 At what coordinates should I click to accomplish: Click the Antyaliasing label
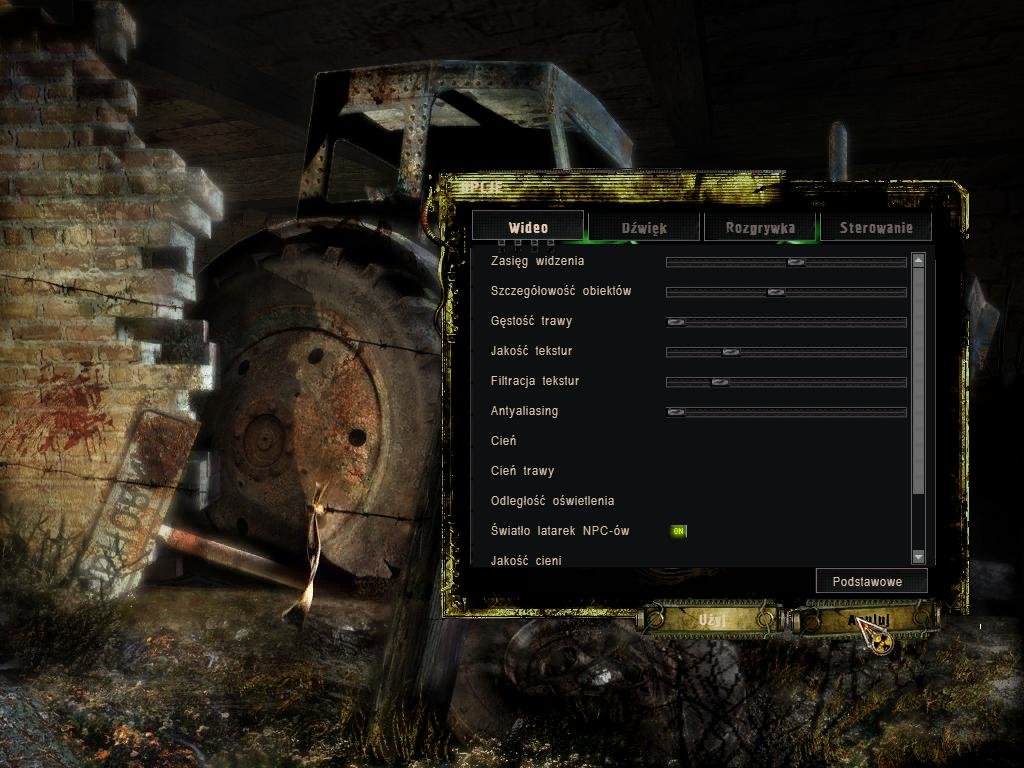(524, 411)
